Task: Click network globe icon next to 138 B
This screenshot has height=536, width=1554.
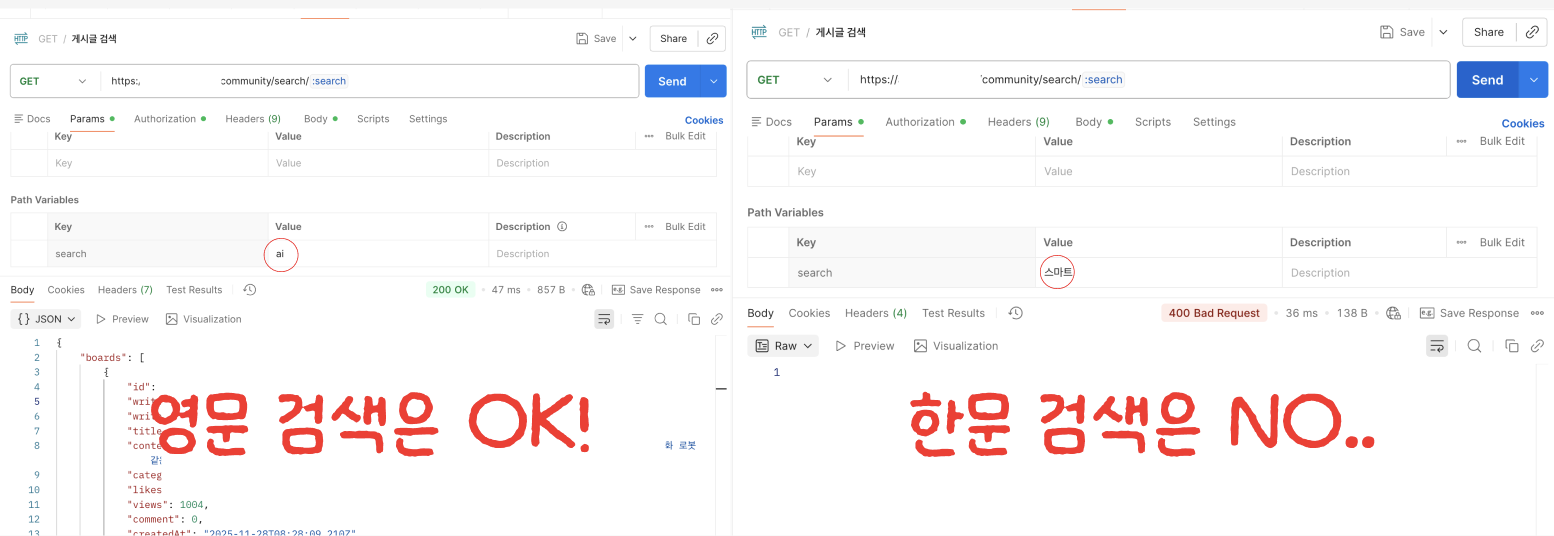Action: [1393, 313]
